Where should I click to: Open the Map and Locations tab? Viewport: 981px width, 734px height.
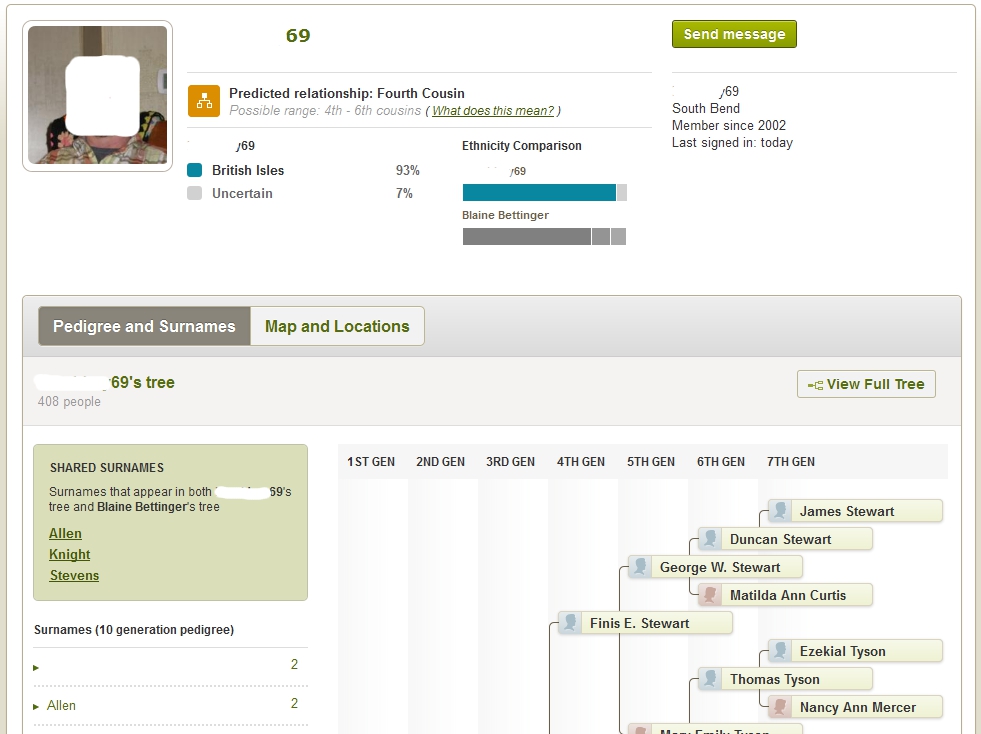[337, 326]
